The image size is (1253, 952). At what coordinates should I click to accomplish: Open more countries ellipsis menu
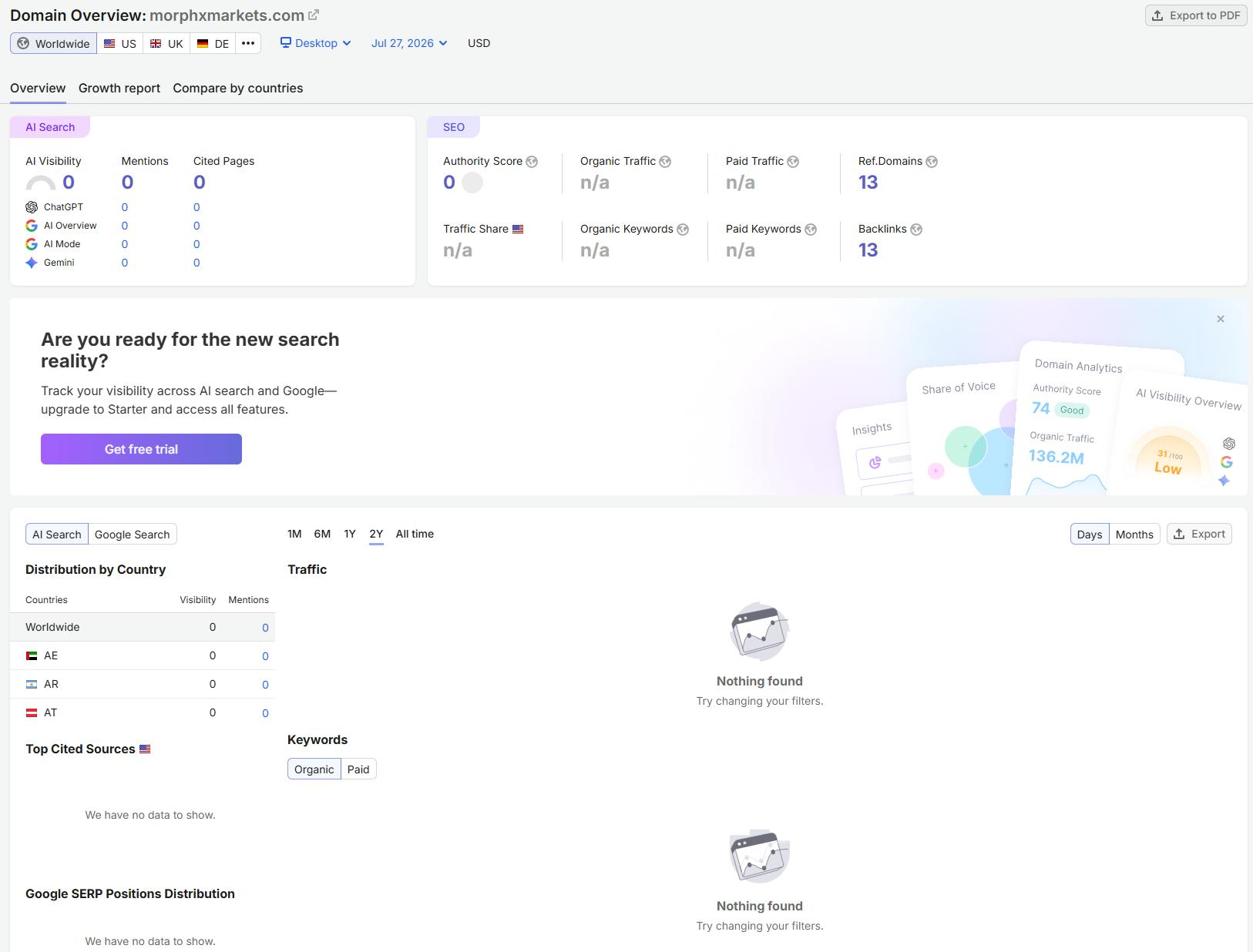pyautogui.click(x=248, y=43)
